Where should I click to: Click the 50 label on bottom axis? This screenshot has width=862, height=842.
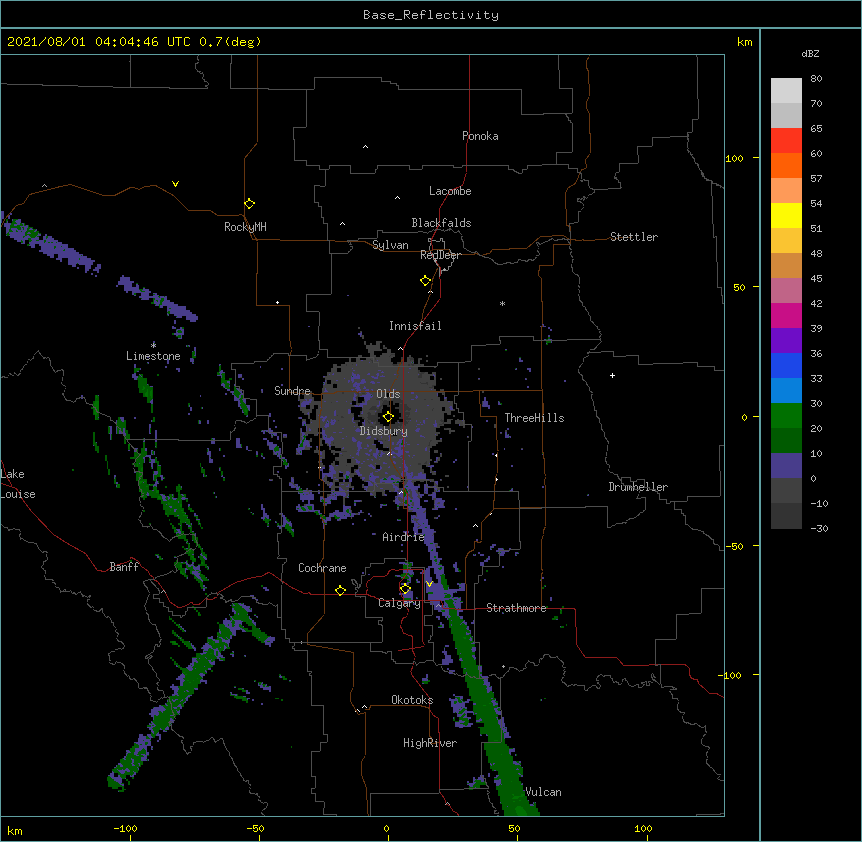pos(514,829)
